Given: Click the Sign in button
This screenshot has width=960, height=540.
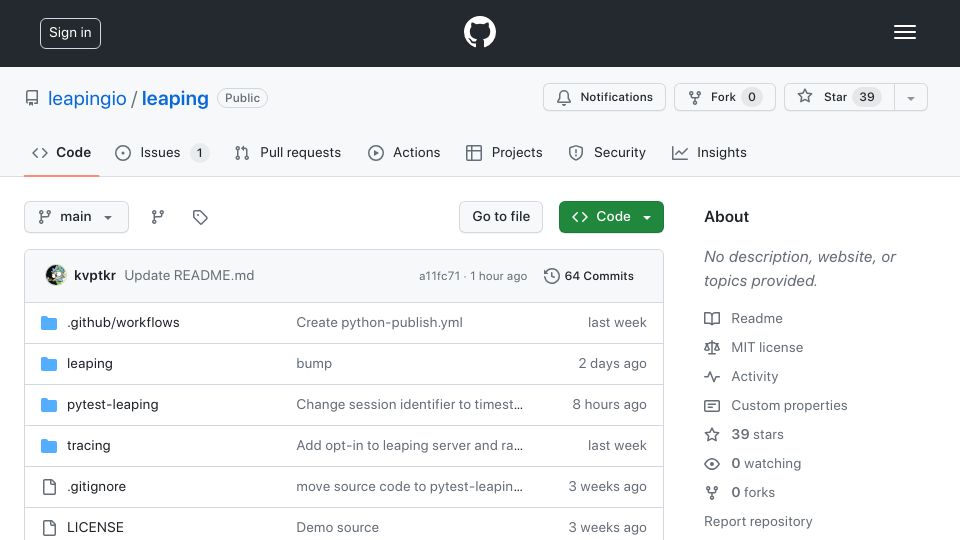Looking at the screenshot, I should (70, 33).
